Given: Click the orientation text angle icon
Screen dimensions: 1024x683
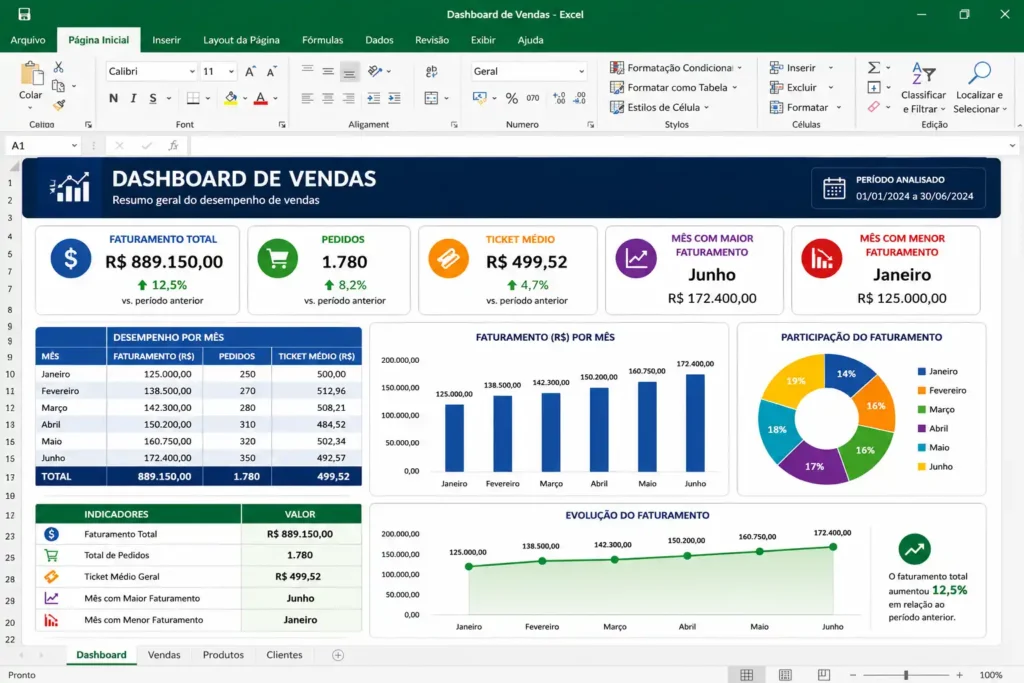Looking at the screenshot, I should (x=375, y=71).
